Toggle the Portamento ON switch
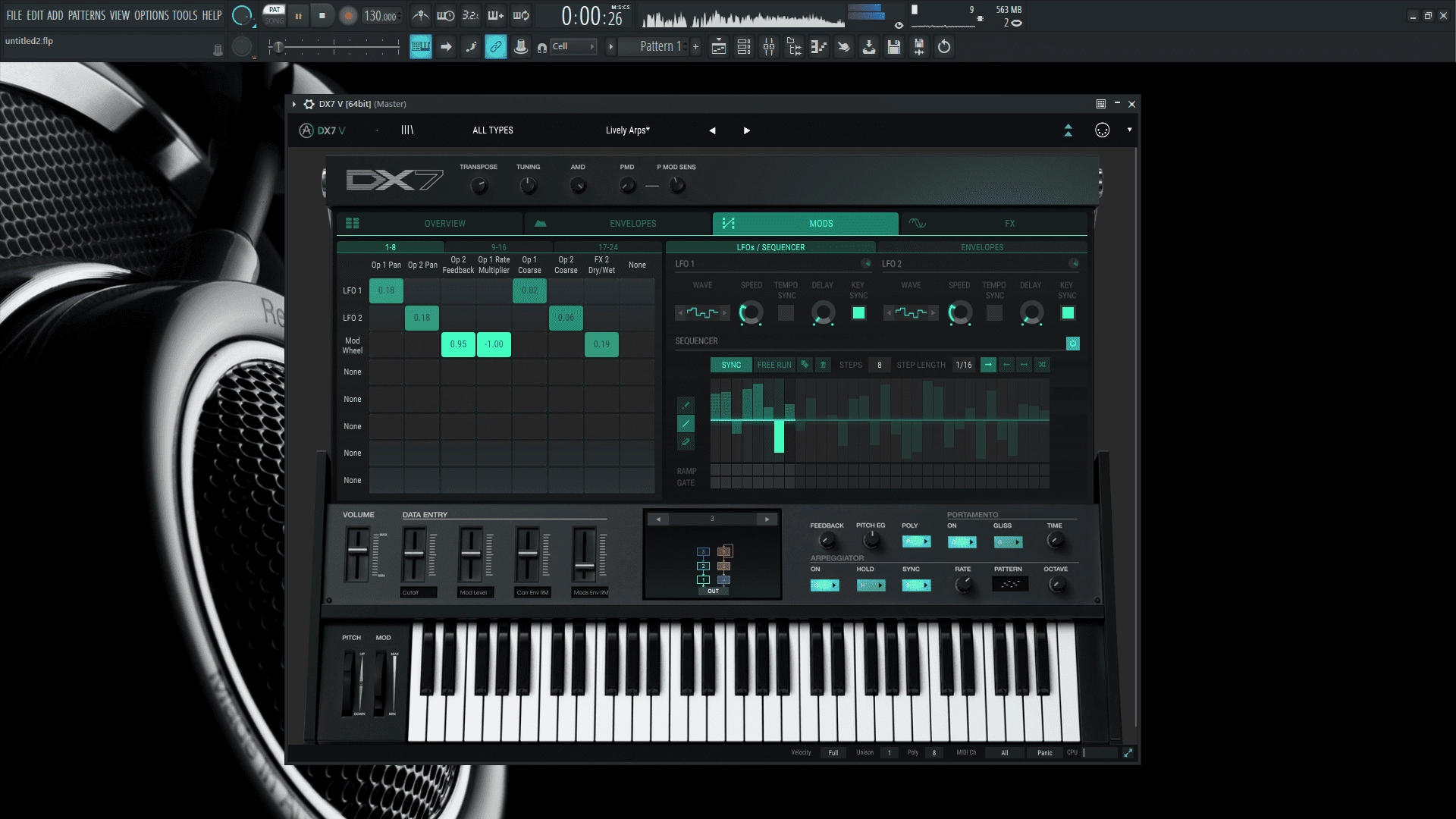The image size is (1456, 819). pos(962,542)
